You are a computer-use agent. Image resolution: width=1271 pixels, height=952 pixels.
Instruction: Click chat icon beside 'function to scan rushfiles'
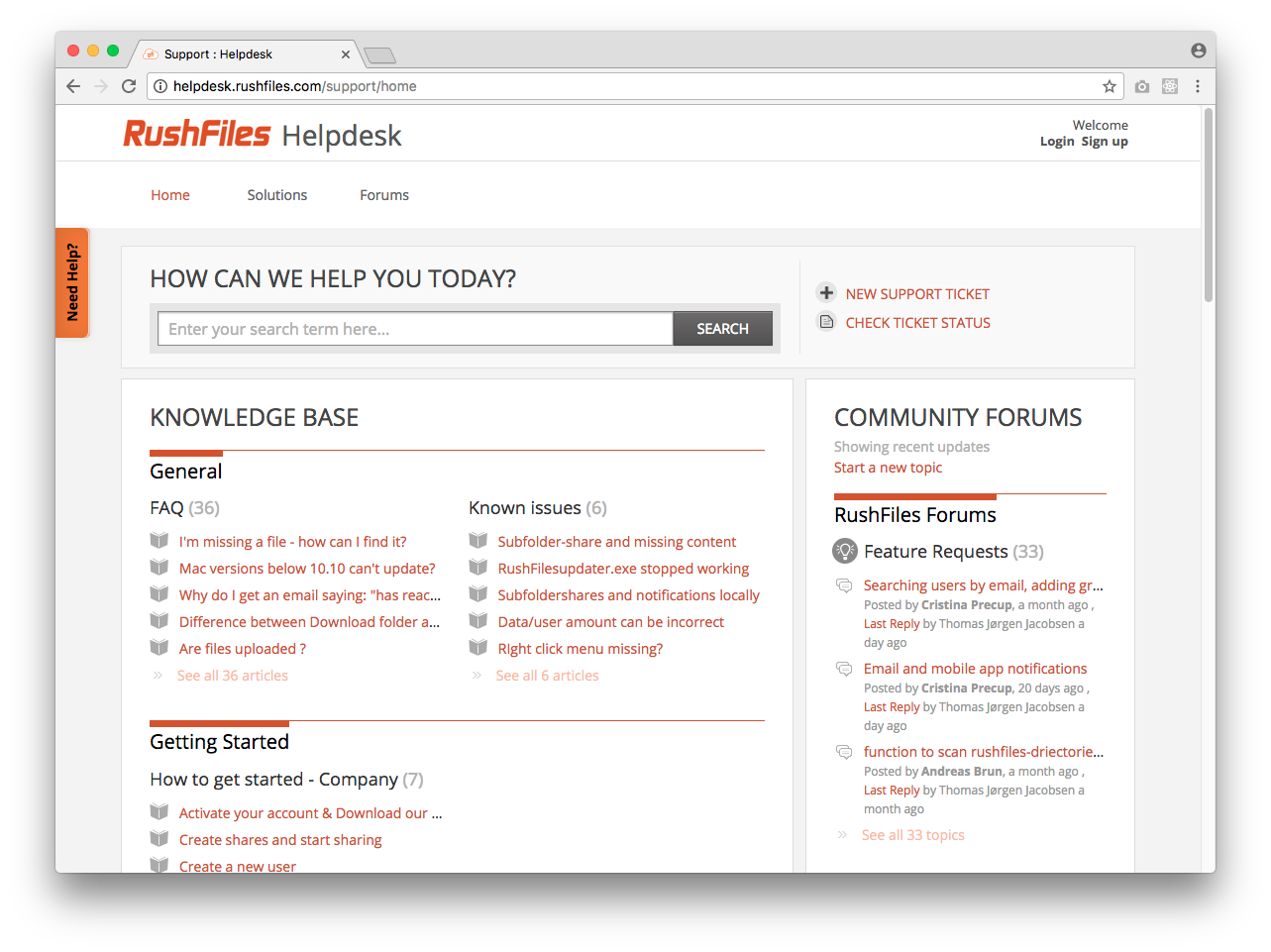pos(844,752)
